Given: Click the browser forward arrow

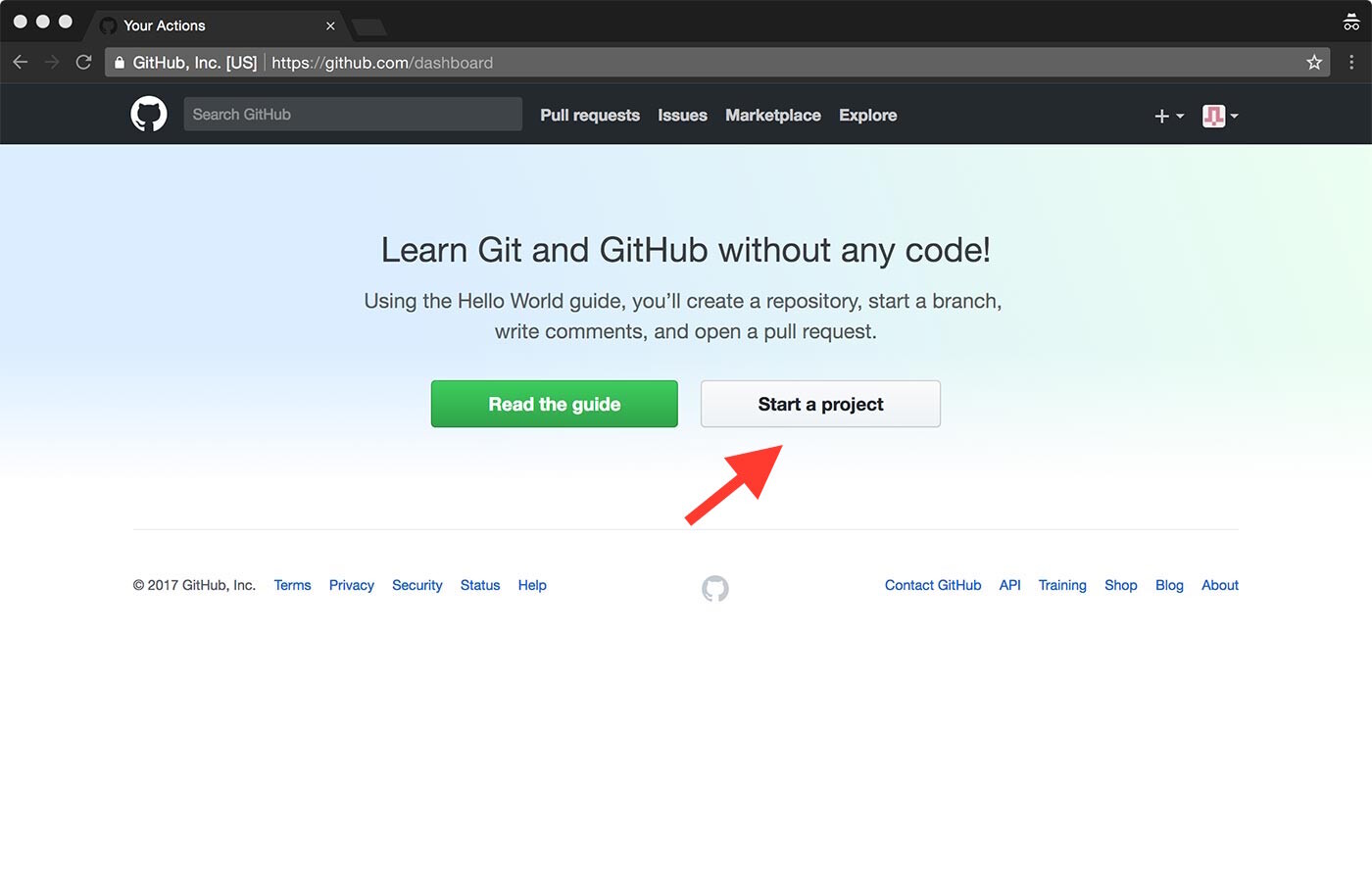Looking at the screenshot, I should (x=52, y=63).
